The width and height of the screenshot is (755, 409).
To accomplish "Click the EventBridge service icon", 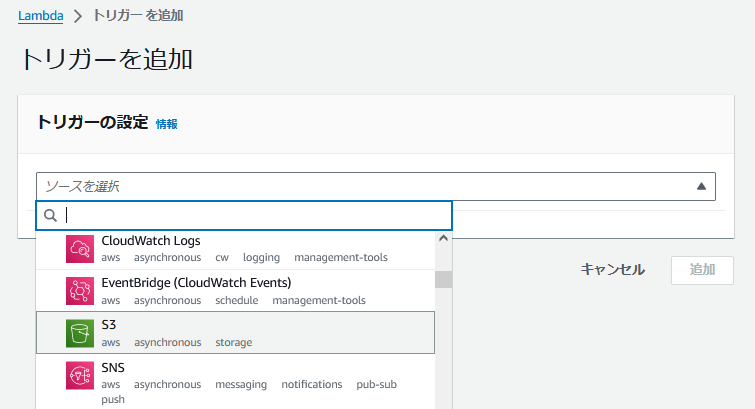I will (x=80, y=291).
